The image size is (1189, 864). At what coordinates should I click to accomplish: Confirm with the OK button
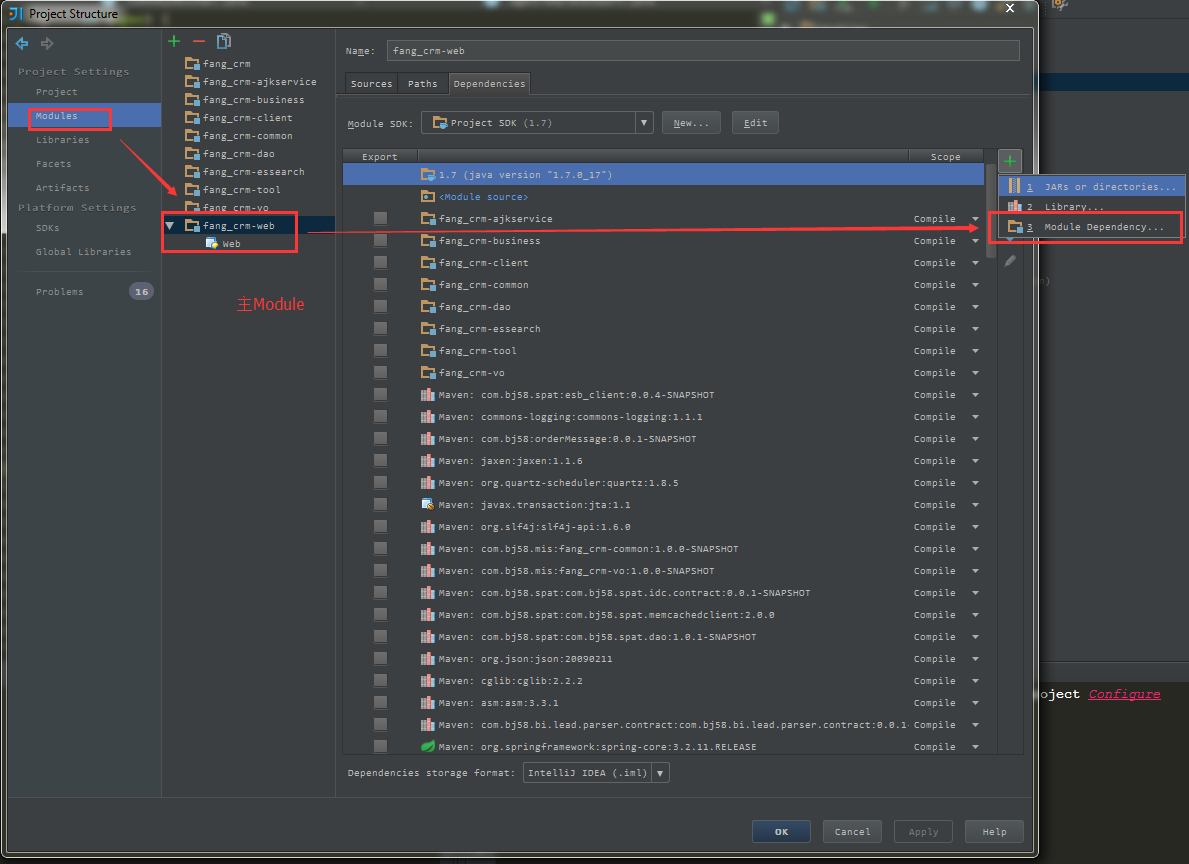(x=781, y=831)
